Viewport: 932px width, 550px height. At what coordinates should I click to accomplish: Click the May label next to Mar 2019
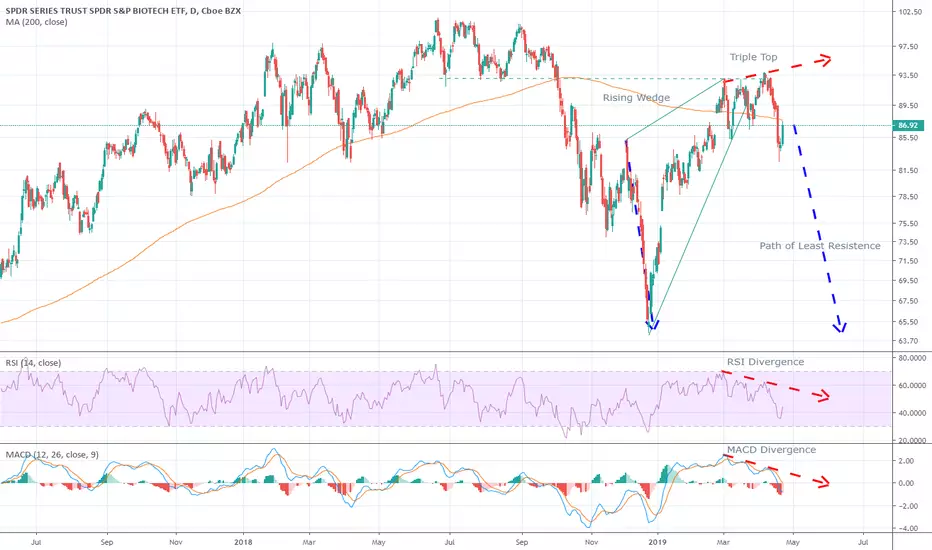click(792, 542)
